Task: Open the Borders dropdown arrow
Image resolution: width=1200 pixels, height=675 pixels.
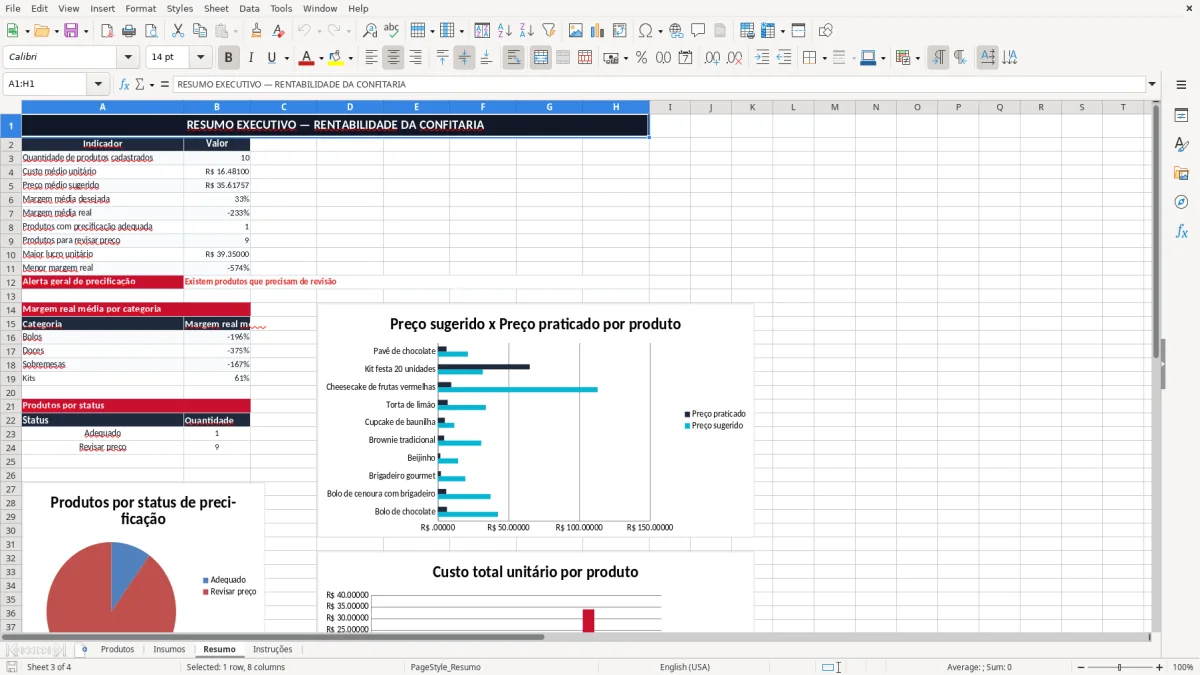Action: (825, 58)
